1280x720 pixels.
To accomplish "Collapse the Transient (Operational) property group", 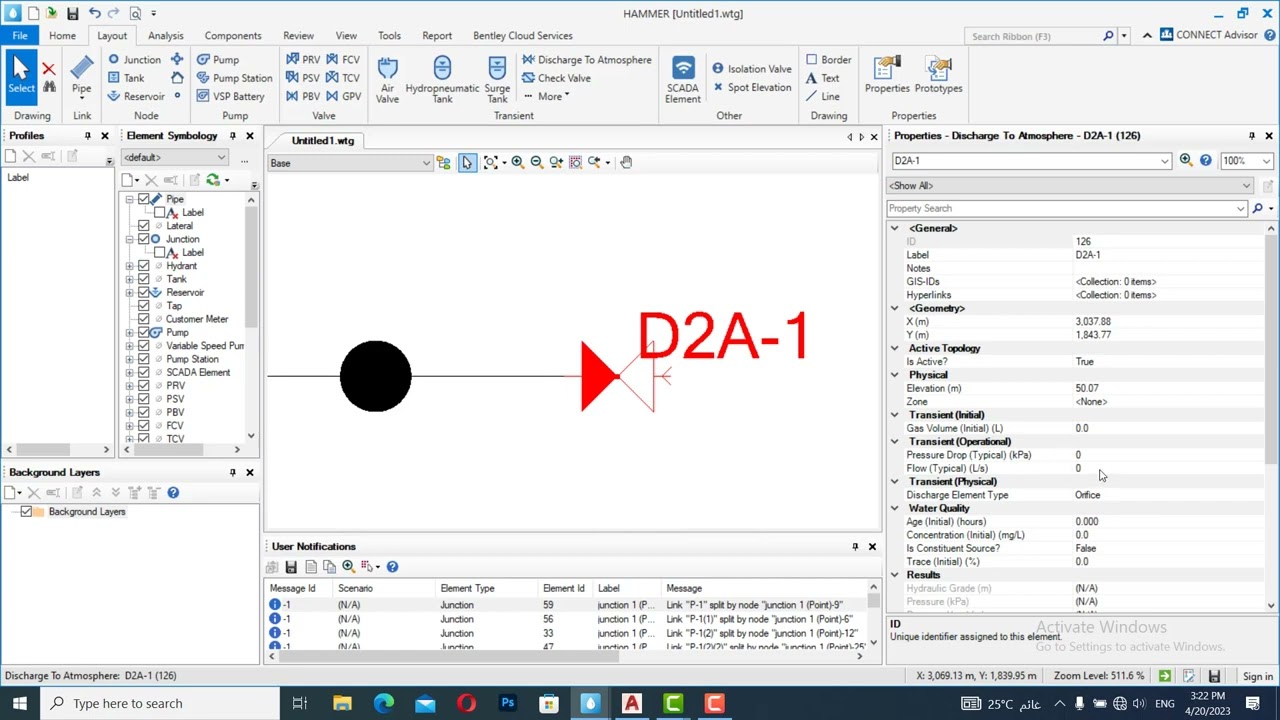I will (895, 442).
